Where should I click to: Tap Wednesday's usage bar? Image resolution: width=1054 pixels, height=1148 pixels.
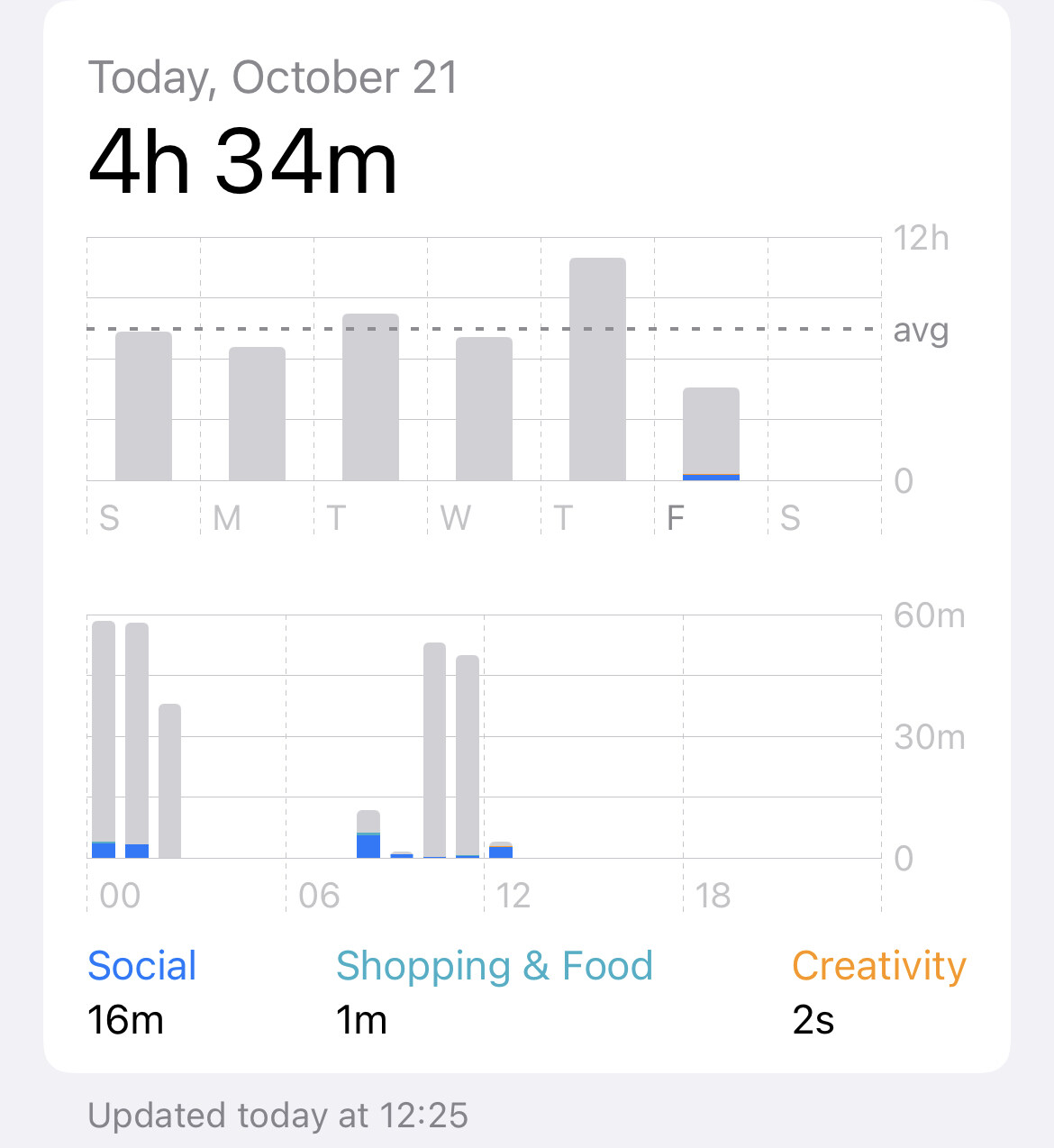click(484, 408)
